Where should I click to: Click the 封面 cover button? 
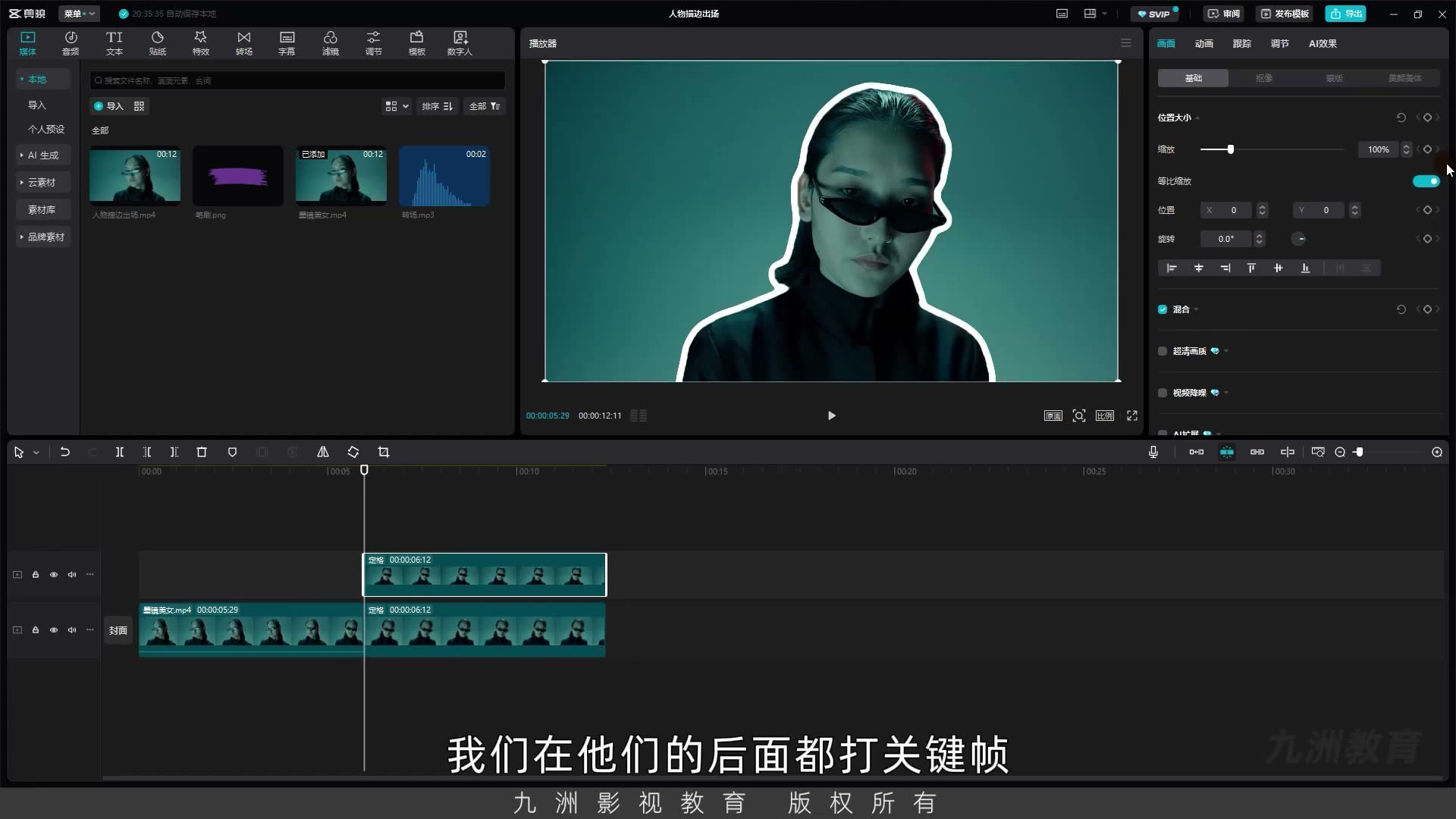pos(118,630)
